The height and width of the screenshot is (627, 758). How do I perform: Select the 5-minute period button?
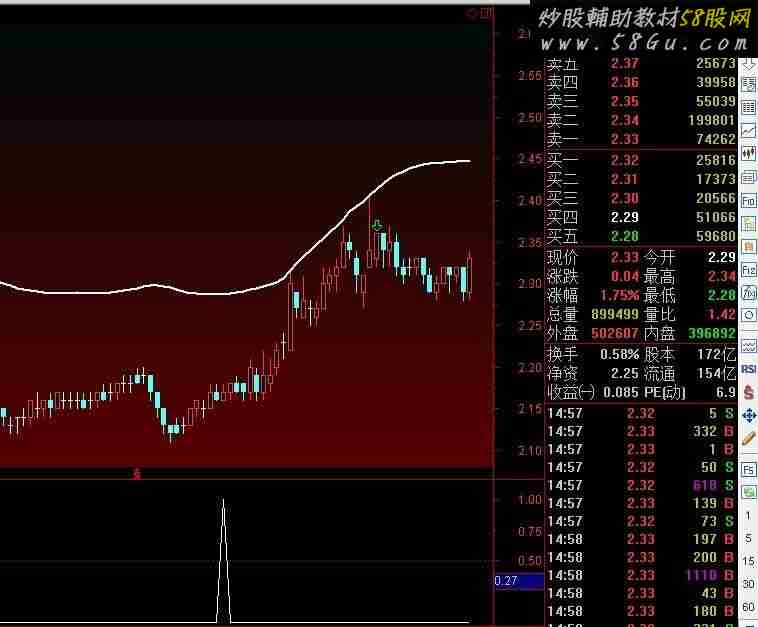pyautogui.click(x=748, y=538)
